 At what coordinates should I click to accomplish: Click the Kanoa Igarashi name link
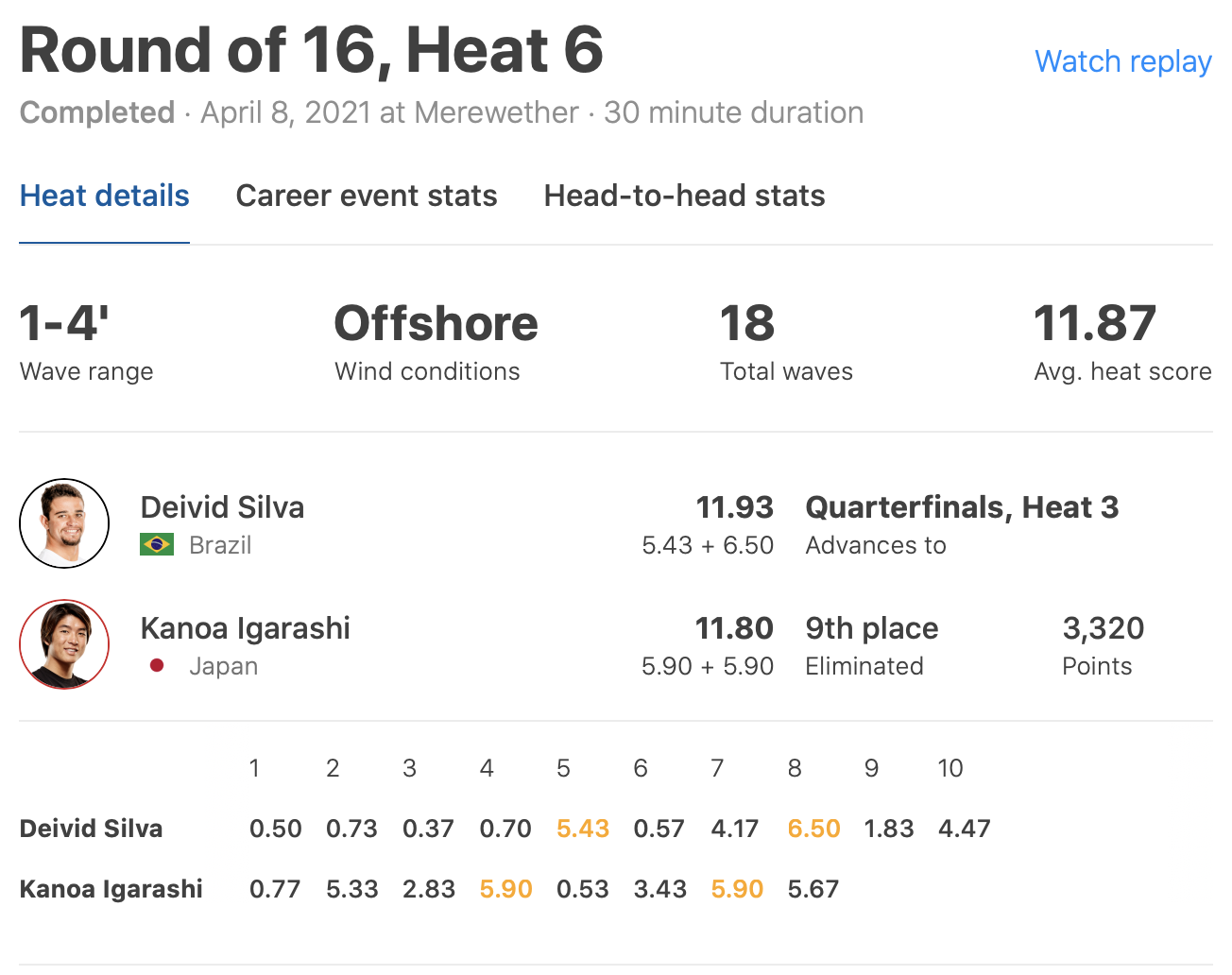pyautogui.click(x=245, y=628)
